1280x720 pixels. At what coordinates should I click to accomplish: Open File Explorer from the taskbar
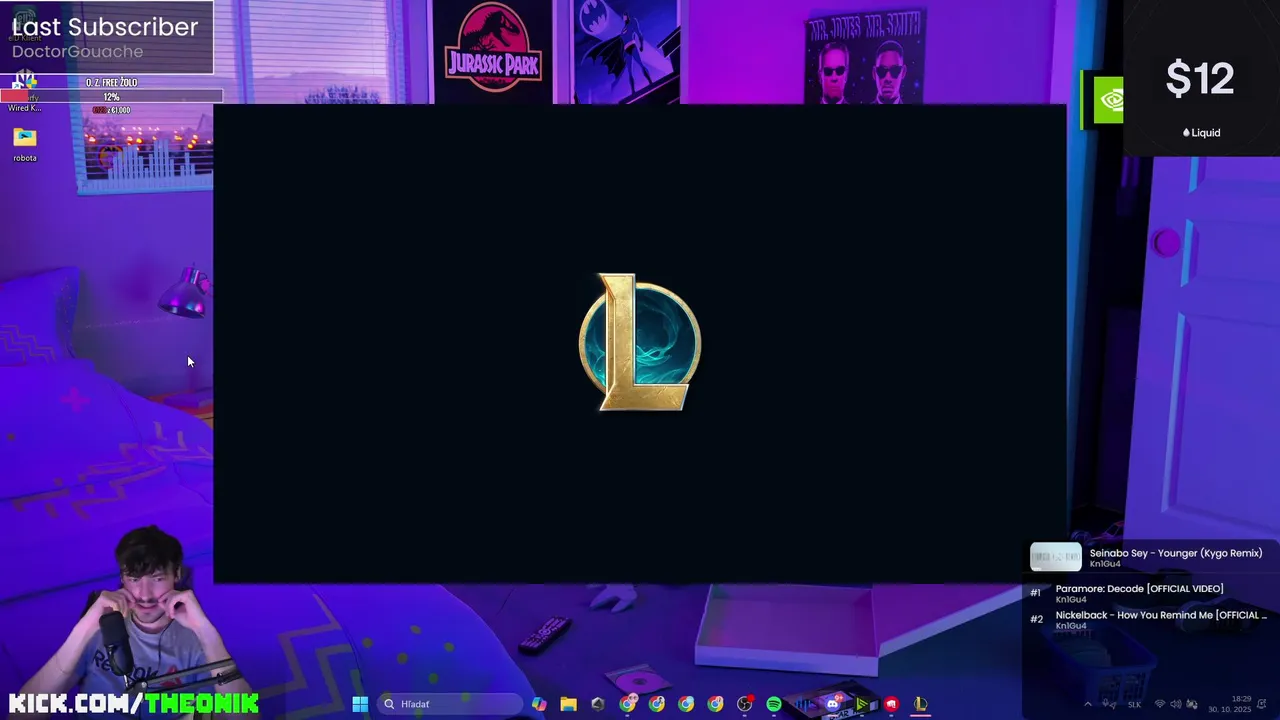pos(568,704)
